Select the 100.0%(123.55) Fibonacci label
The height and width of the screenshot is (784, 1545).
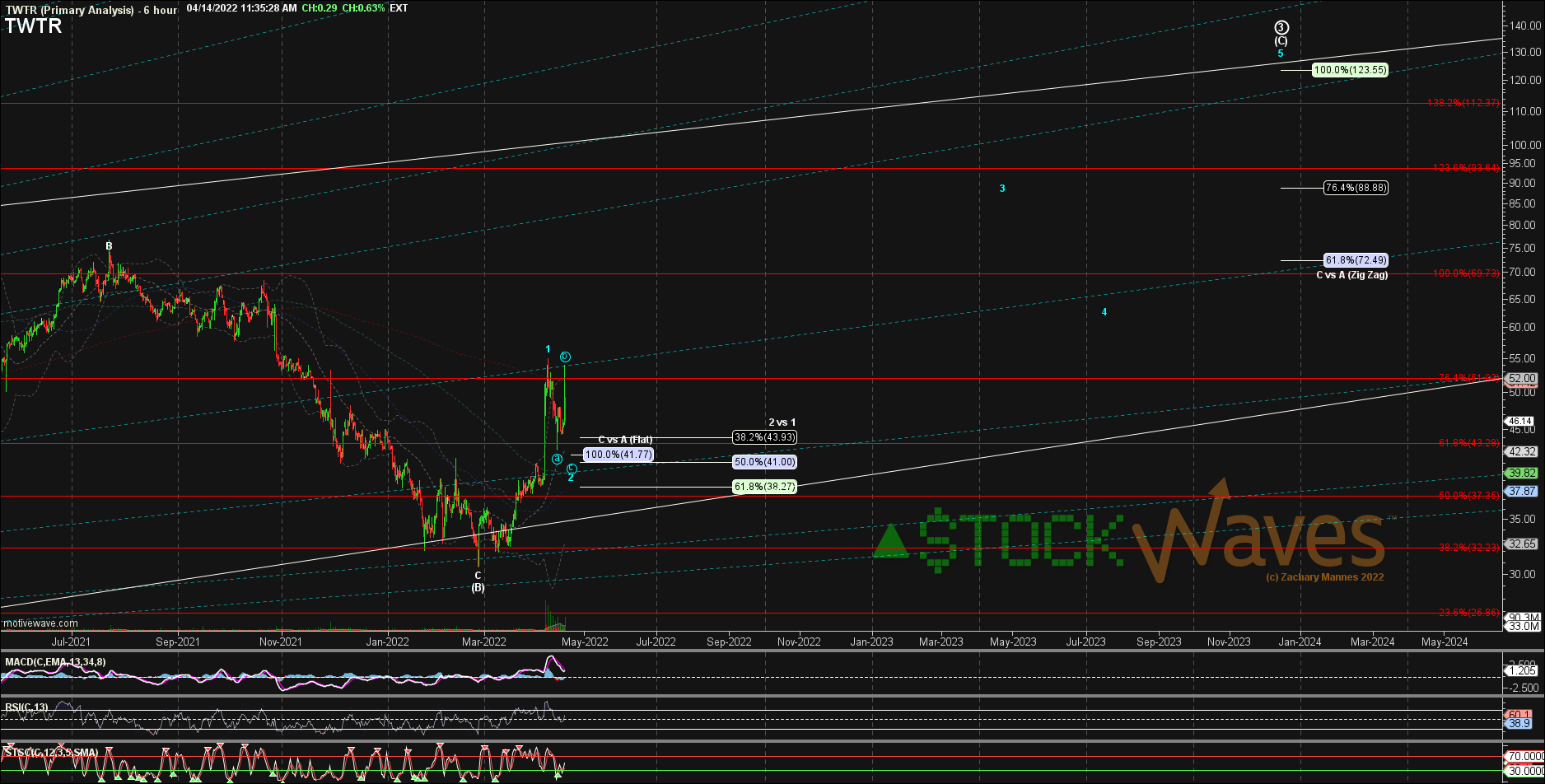click(1350, 70)
